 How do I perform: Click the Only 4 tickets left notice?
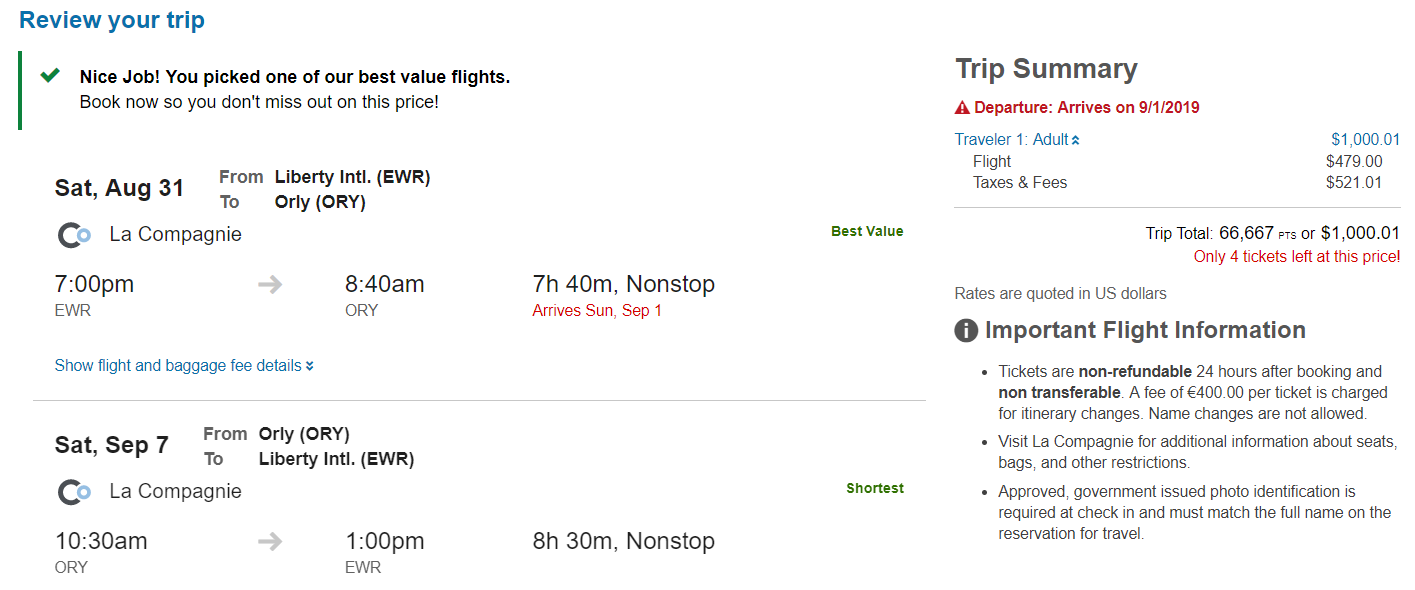click(x=1297, y=257)
